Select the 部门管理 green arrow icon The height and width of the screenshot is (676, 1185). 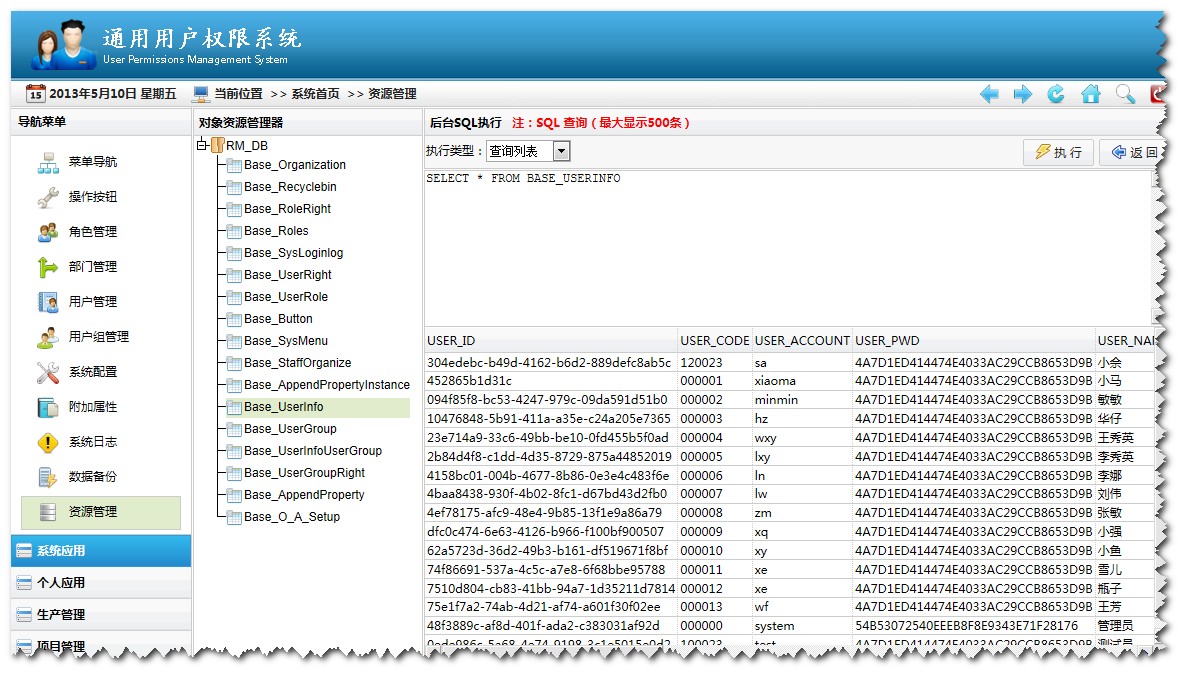[x=48, y=266]
